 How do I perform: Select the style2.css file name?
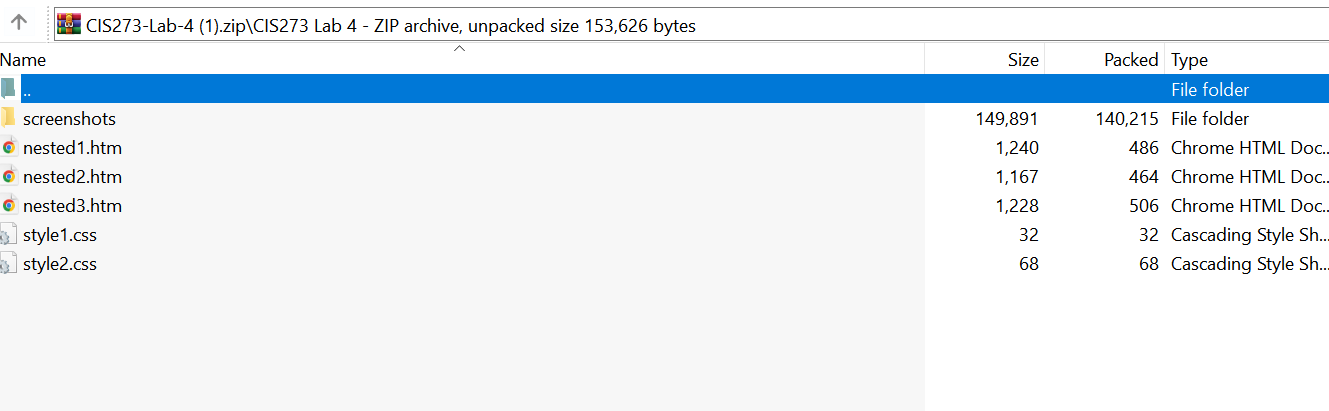click(60, 265)
